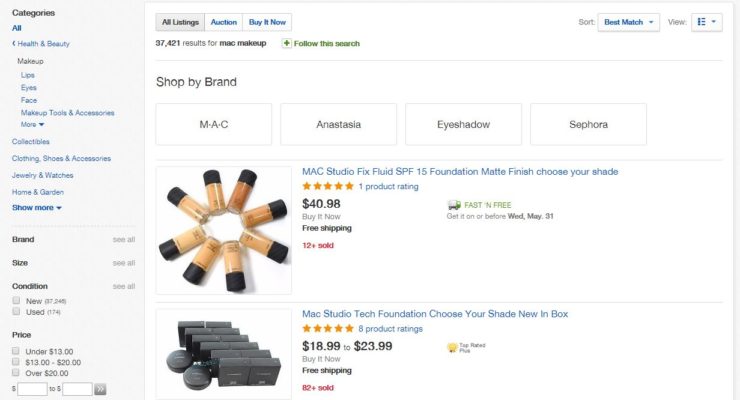This screenshot has height=400, width=740.
Task: Click the green plus icon to follow search
Action: 287,44
